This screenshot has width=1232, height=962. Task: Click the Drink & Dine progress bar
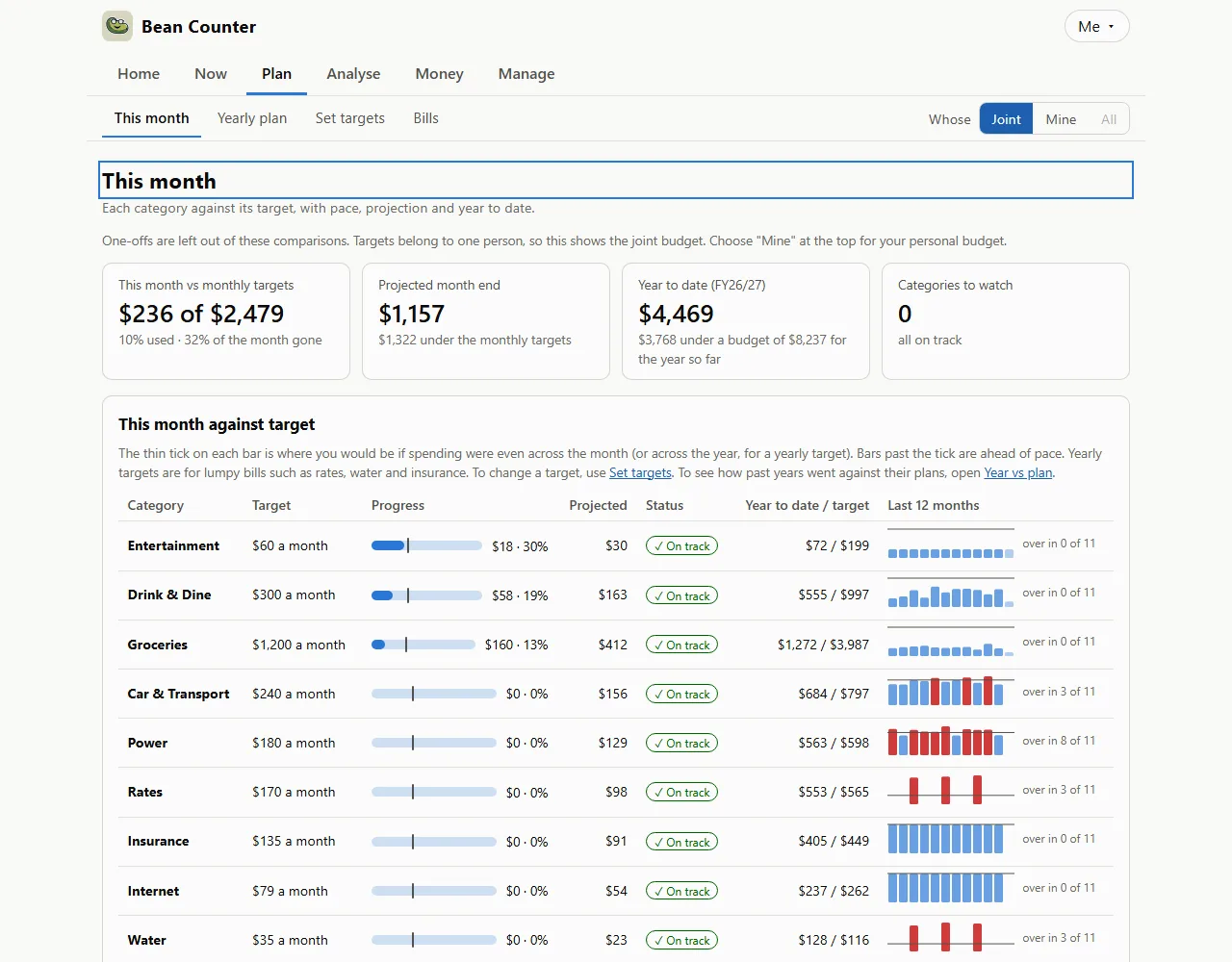[x=426, y=595]
